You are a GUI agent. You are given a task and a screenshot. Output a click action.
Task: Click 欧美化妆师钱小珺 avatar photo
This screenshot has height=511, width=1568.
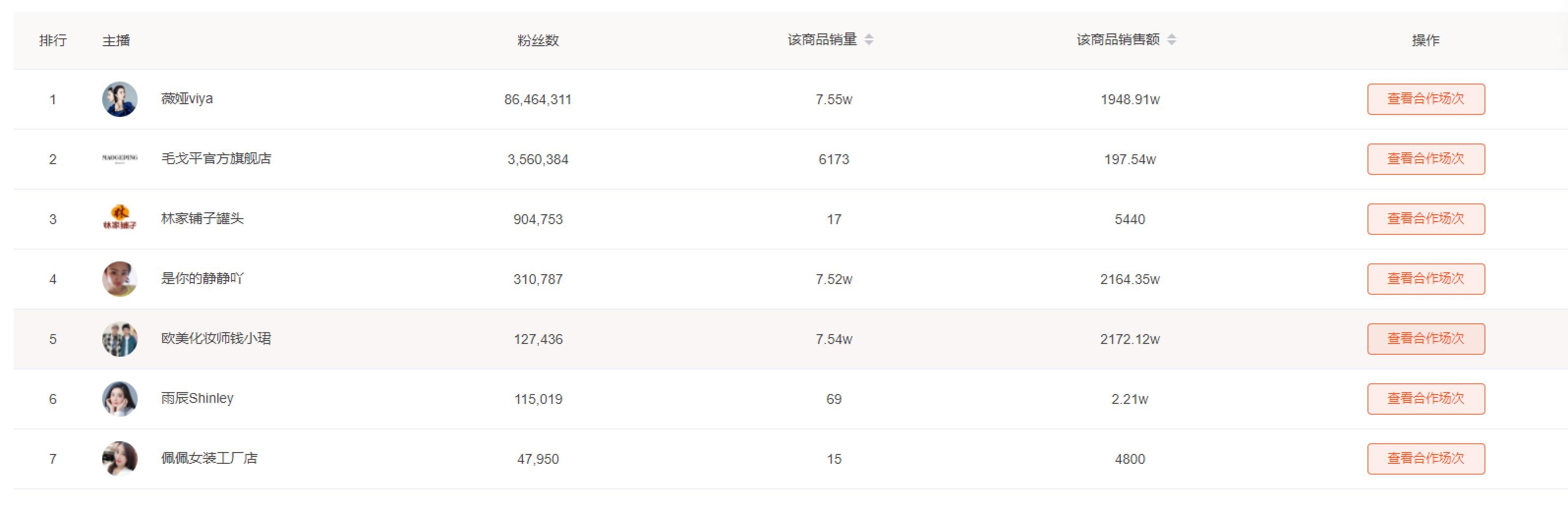click(119, 339)
